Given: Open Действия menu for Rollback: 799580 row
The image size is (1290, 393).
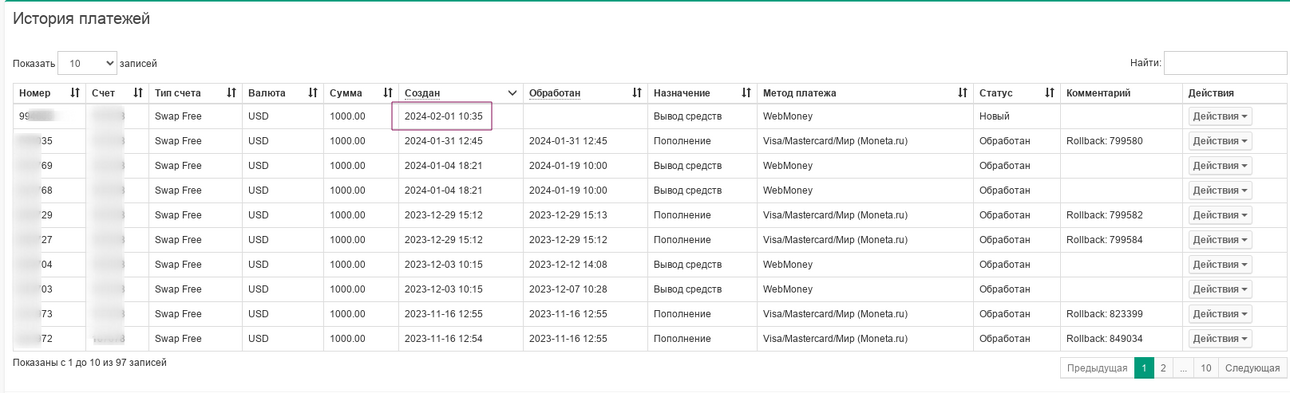Looking at the screenshot, I should coord(1220,141).
